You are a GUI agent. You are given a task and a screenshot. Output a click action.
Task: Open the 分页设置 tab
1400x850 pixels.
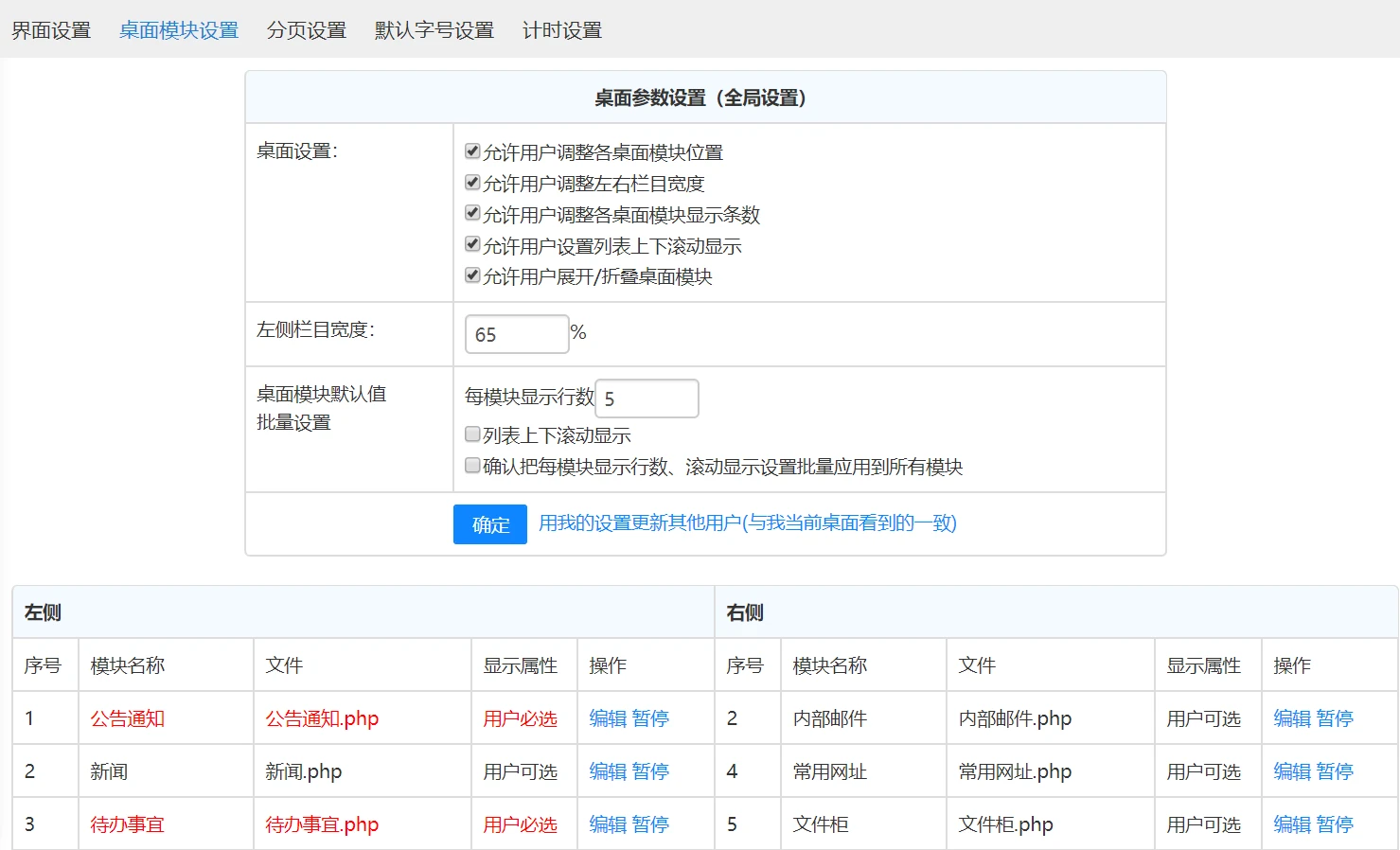[306, 29]
